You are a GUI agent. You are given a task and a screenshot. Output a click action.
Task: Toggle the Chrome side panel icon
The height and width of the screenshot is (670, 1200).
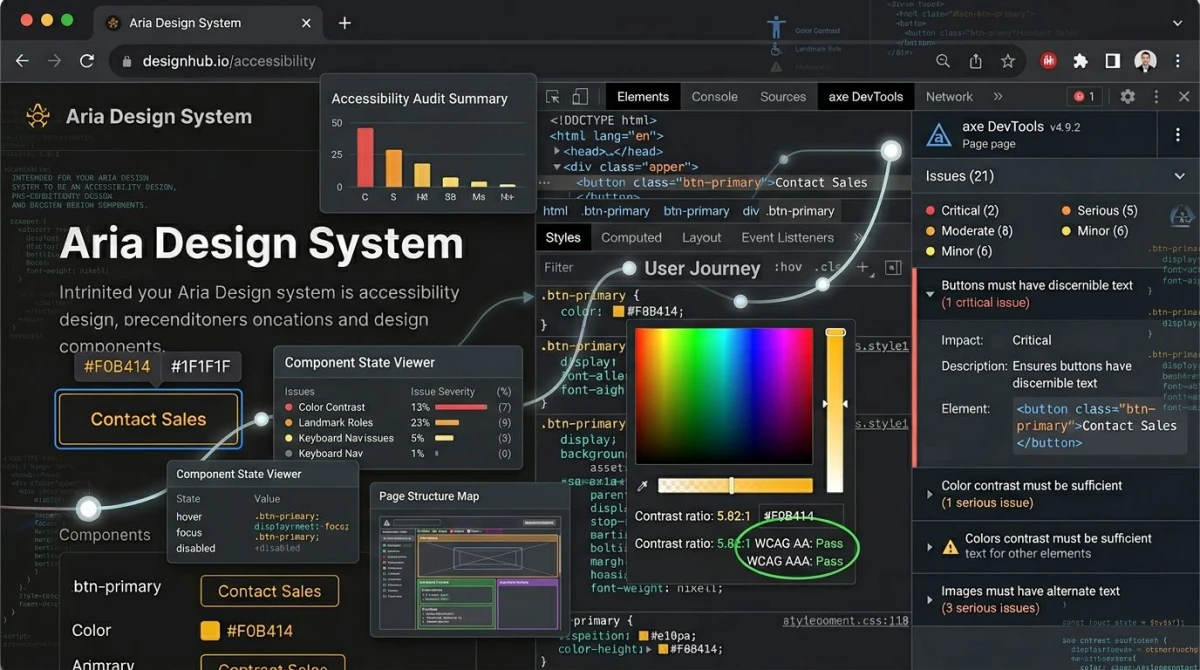click(1112, 61)
